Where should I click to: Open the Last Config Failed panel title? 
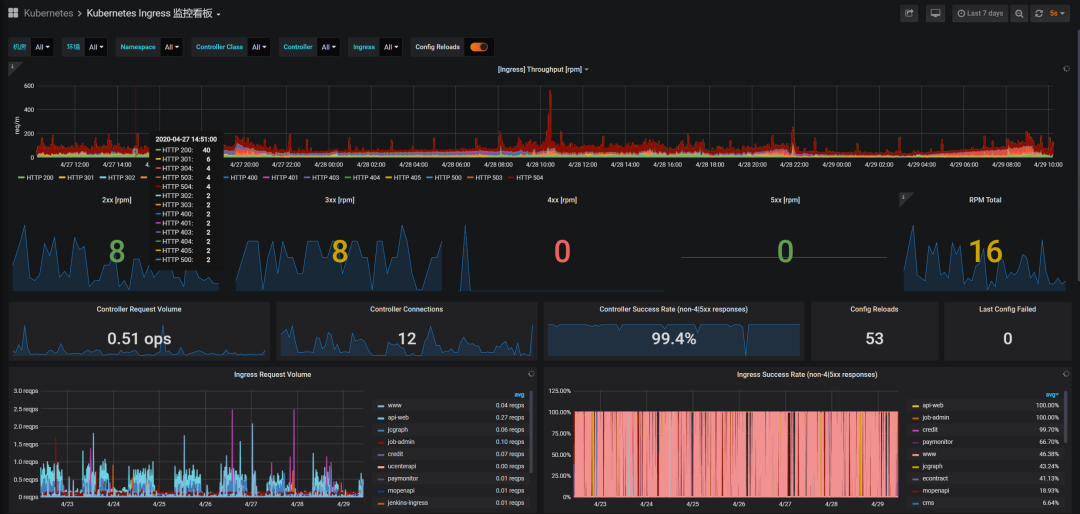[1008, 309]
